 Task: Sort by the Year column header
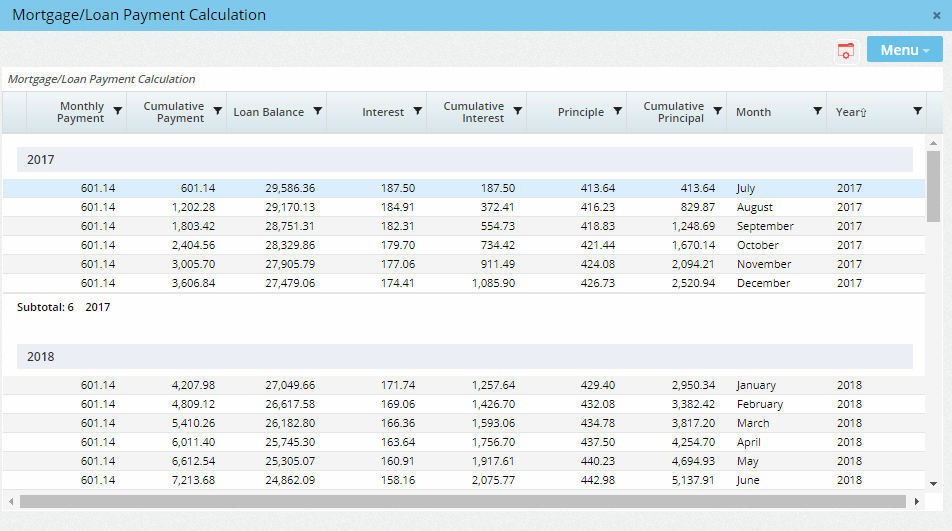[x=850, y=112]
